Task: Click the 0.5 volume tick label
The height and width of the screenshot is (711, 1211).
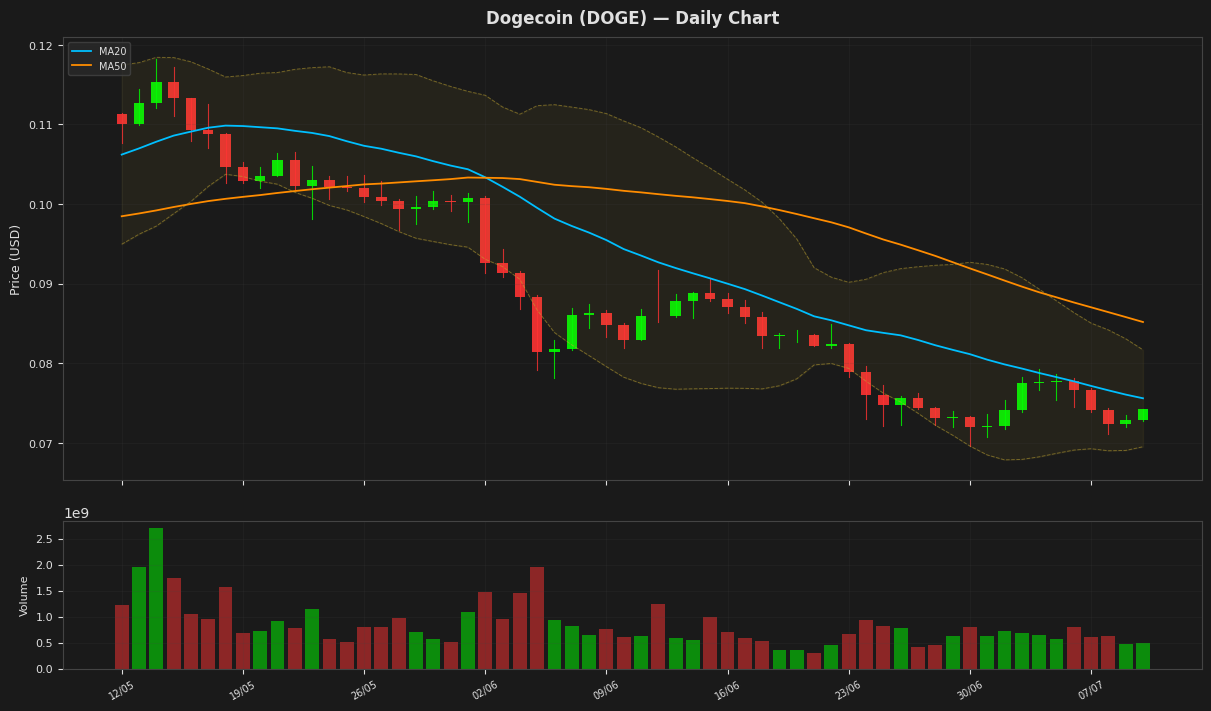Action: tap(46, 643)
